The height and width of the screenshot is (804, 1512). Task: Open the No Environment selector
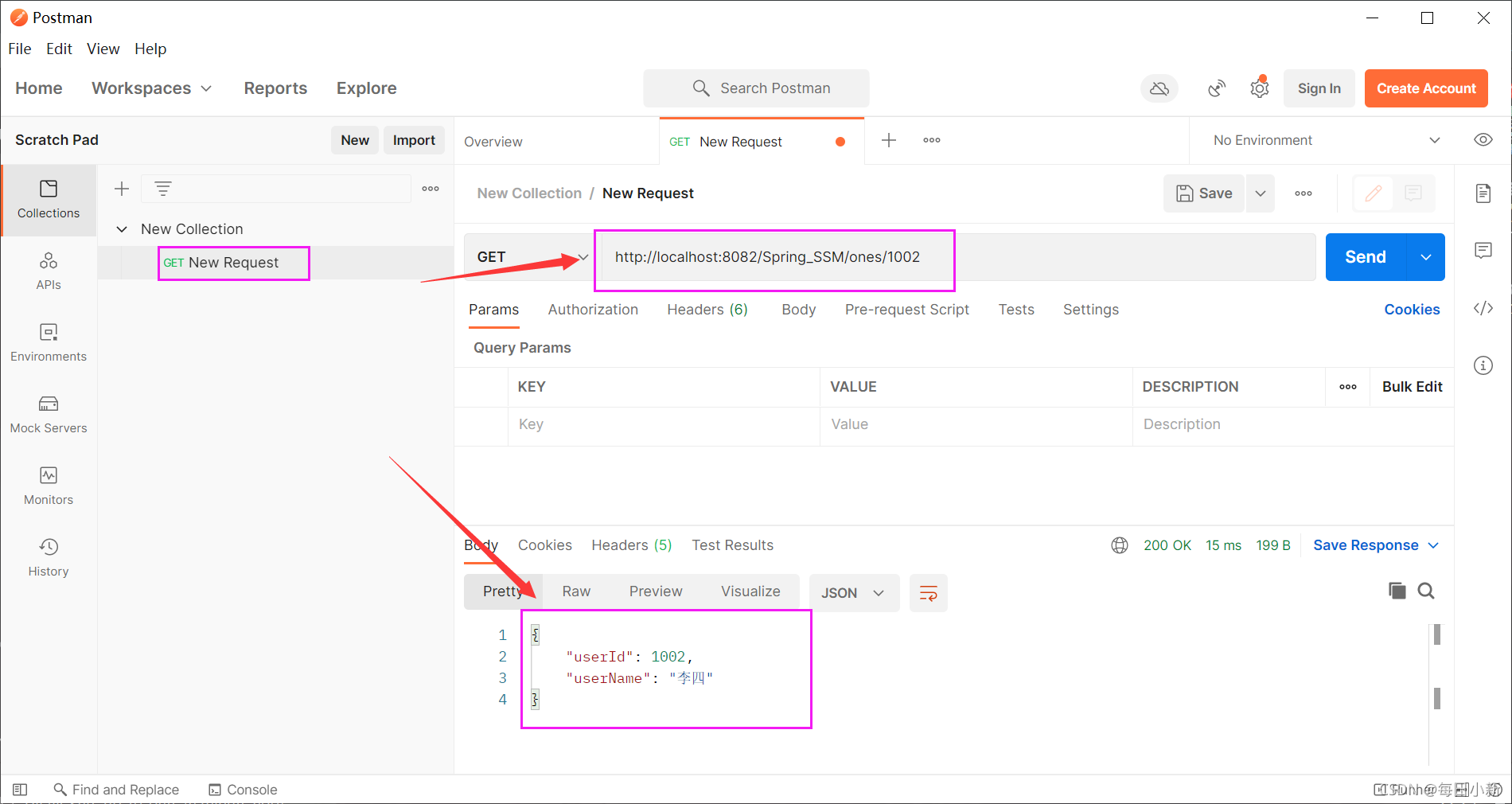point(1327,140)
